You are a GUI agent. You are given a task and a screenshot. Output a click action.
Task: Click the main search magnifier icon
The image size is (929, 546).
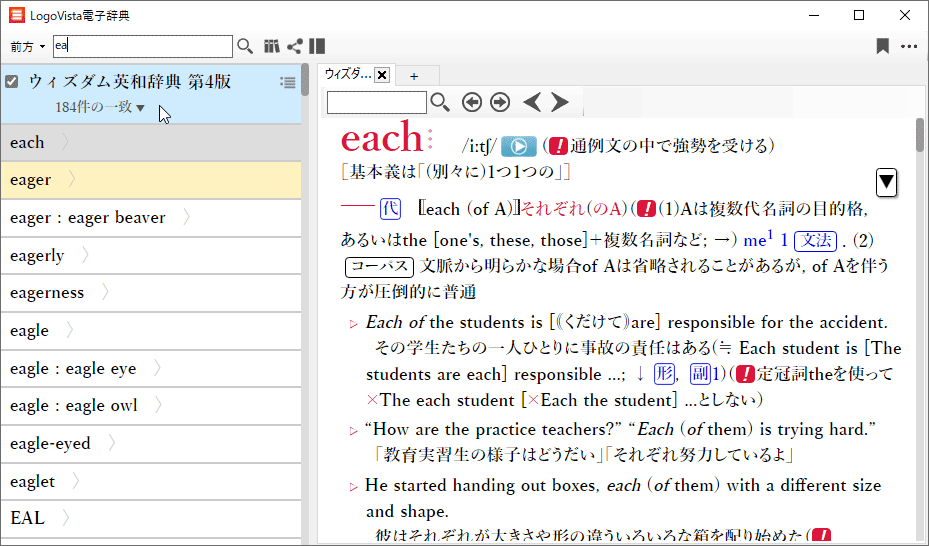245,46
